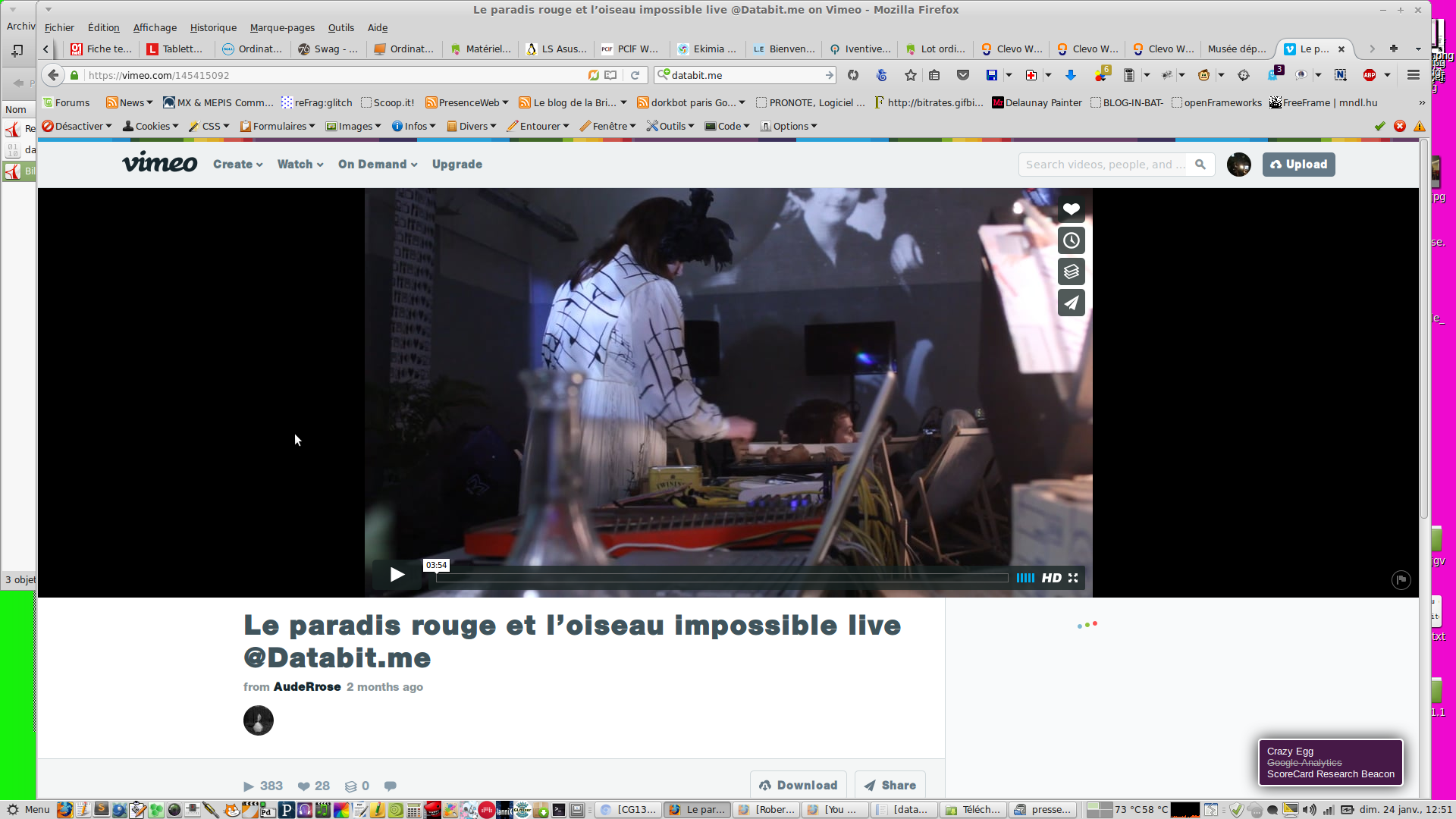
Task: Enter fullscreen mode in the player
Action: (x=1073, y=578)
